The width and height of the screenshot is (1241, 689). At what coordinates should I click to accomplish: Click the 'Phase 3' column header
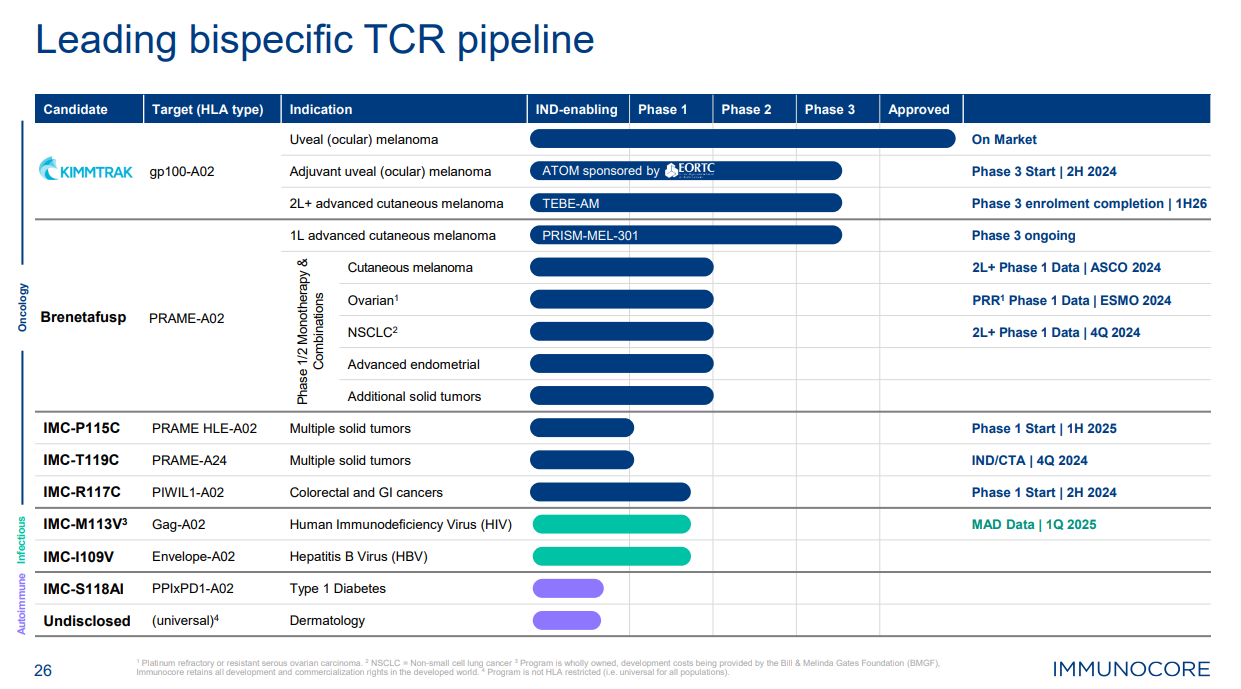click(830, 109)
